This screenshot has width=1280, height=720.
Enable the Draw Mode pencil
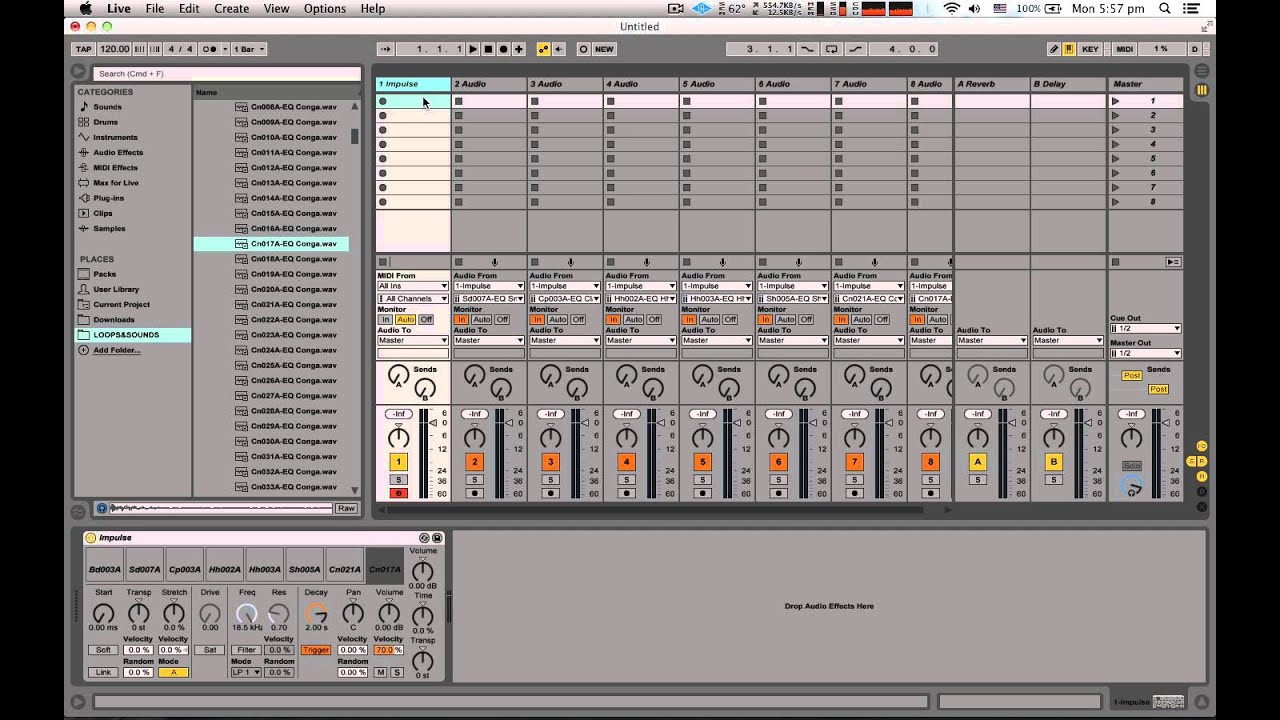(x=1054, y=49)
